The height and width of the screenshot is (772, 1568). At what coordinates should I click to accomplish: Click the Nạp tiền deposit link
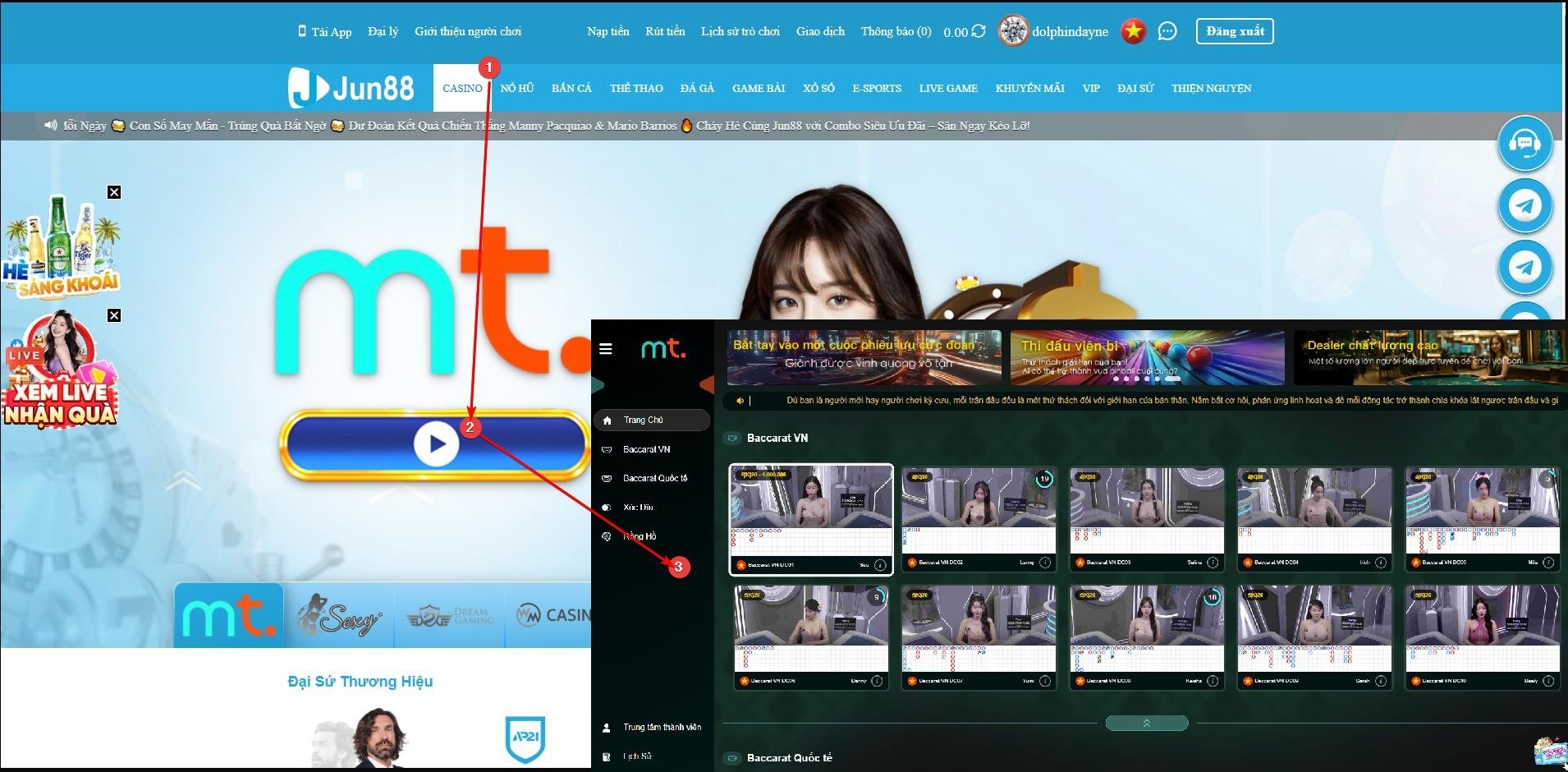[607, 31]
